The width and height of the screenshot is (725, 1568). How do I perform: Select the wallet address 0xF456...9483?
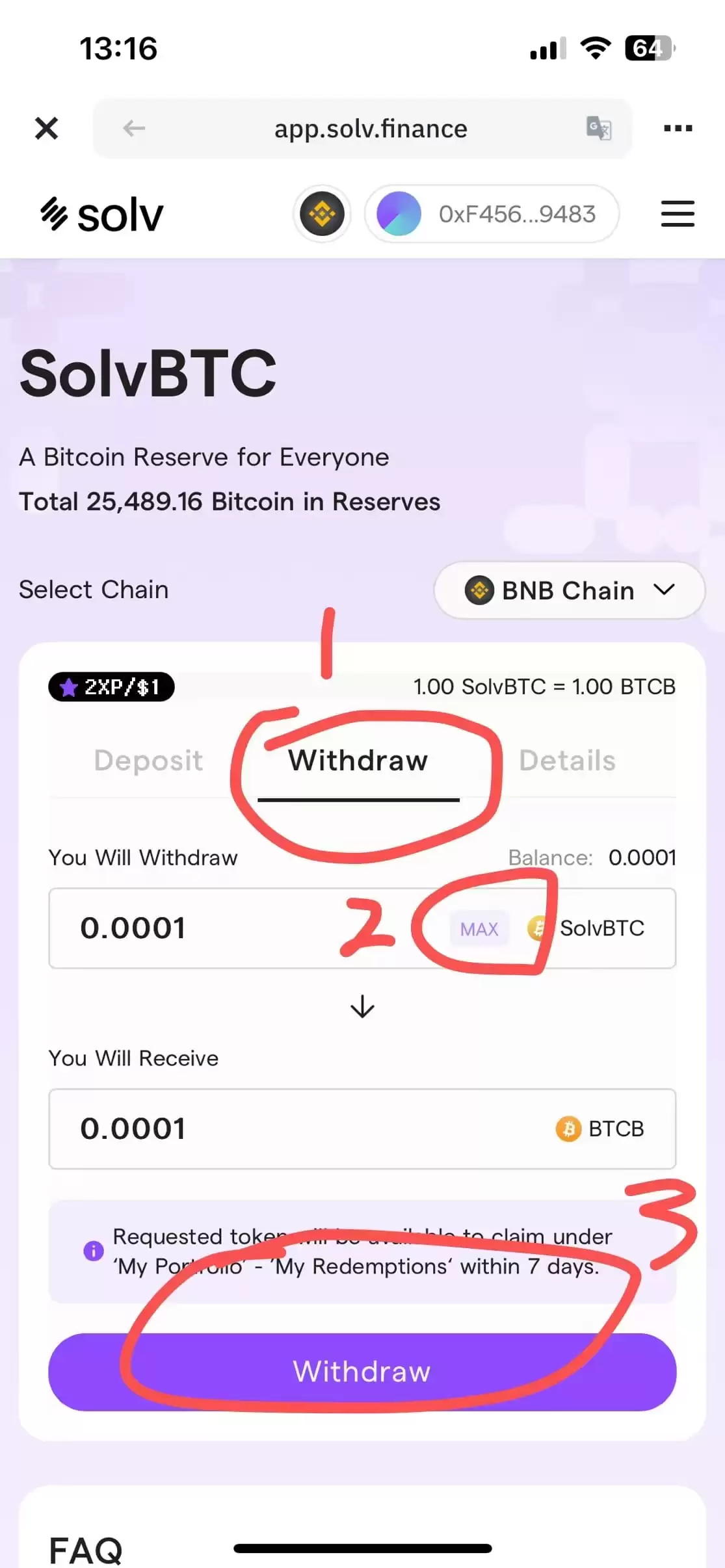pos(517,214)
